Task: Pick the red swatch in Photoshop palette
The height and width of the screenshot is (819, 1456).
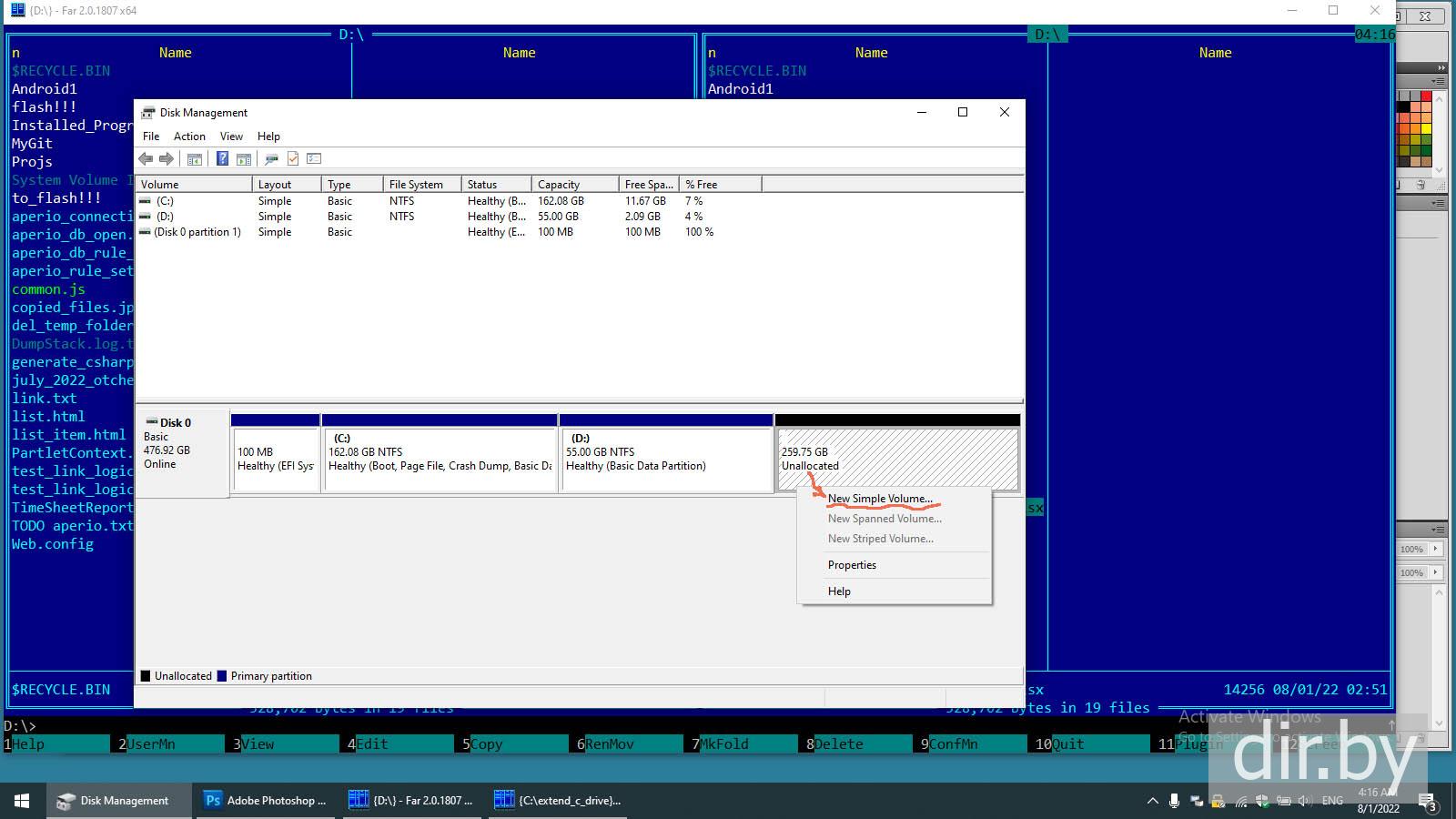Action: [1426, 96]
